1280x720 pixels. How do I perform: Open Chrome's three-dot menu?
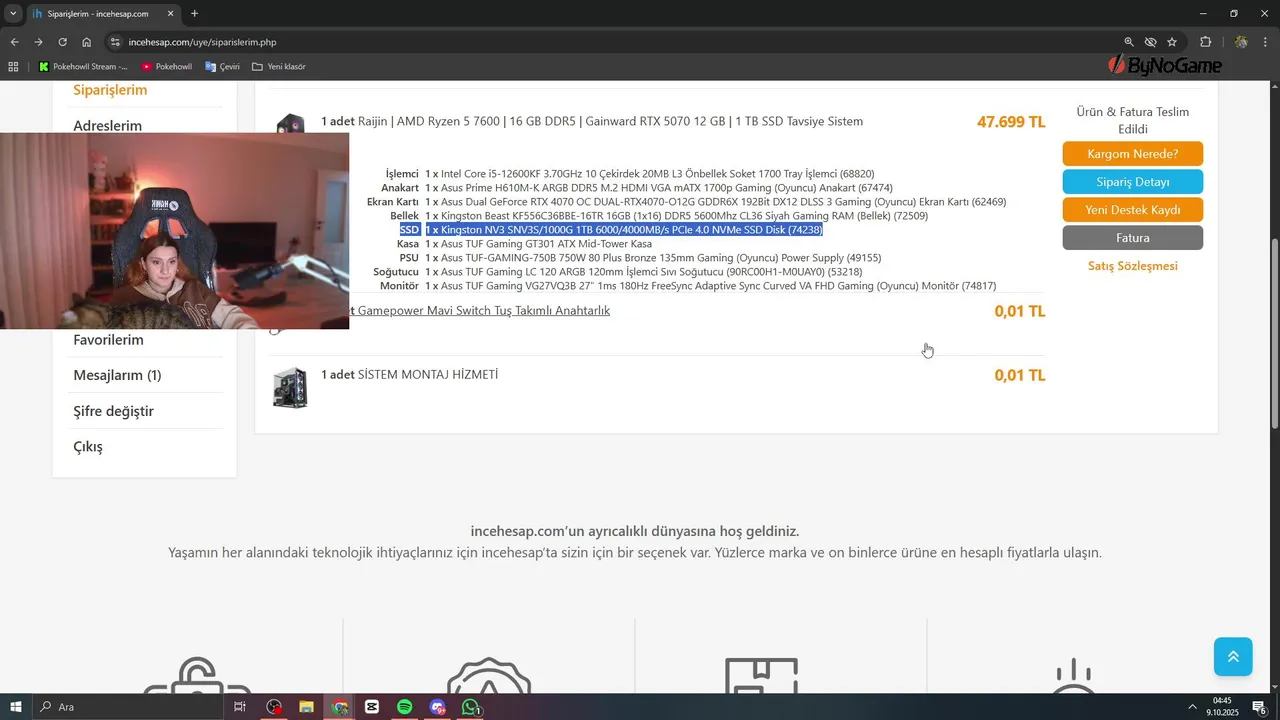(1265, 42)
